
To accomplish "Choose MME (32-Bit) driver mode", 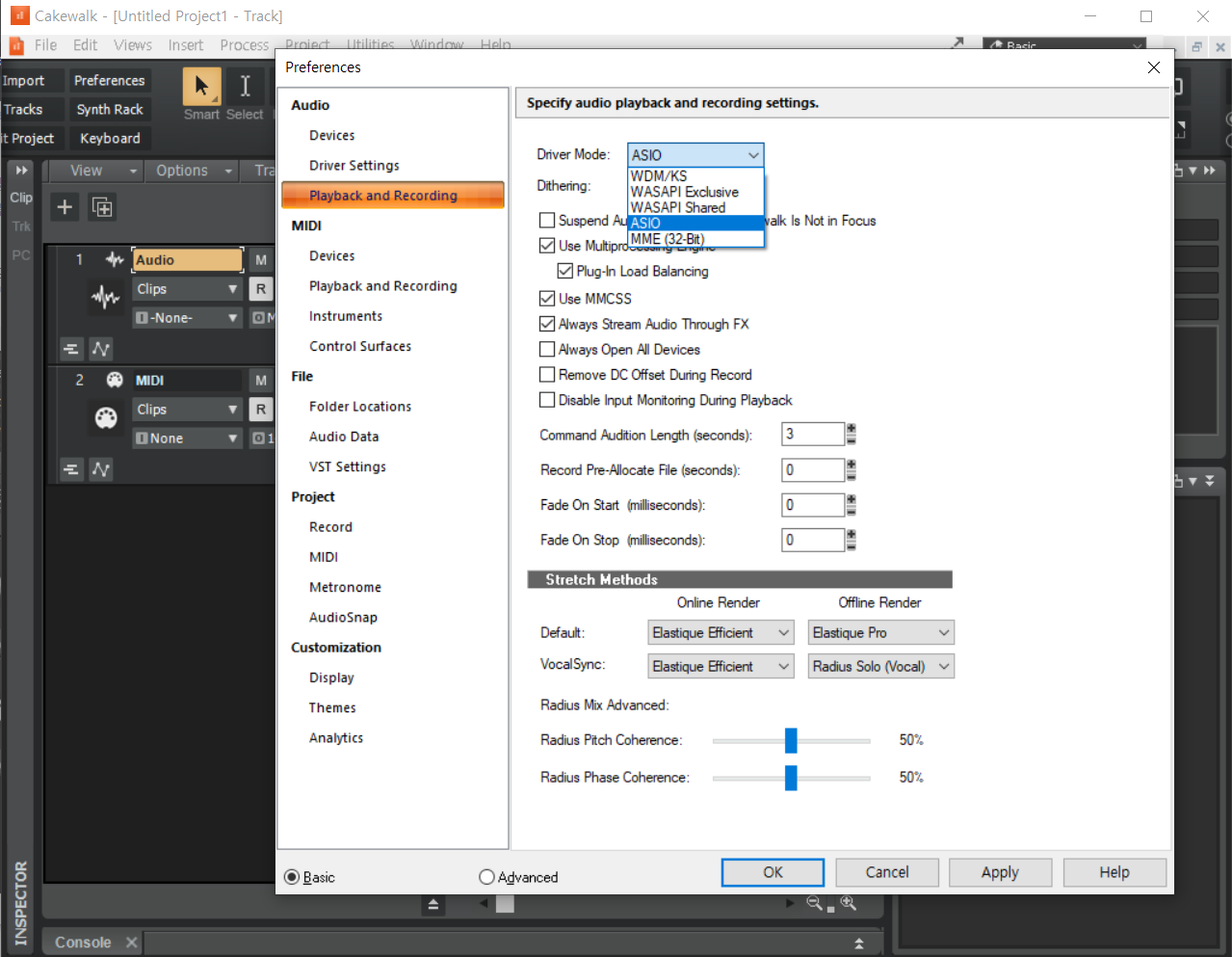I will [695, 239].
